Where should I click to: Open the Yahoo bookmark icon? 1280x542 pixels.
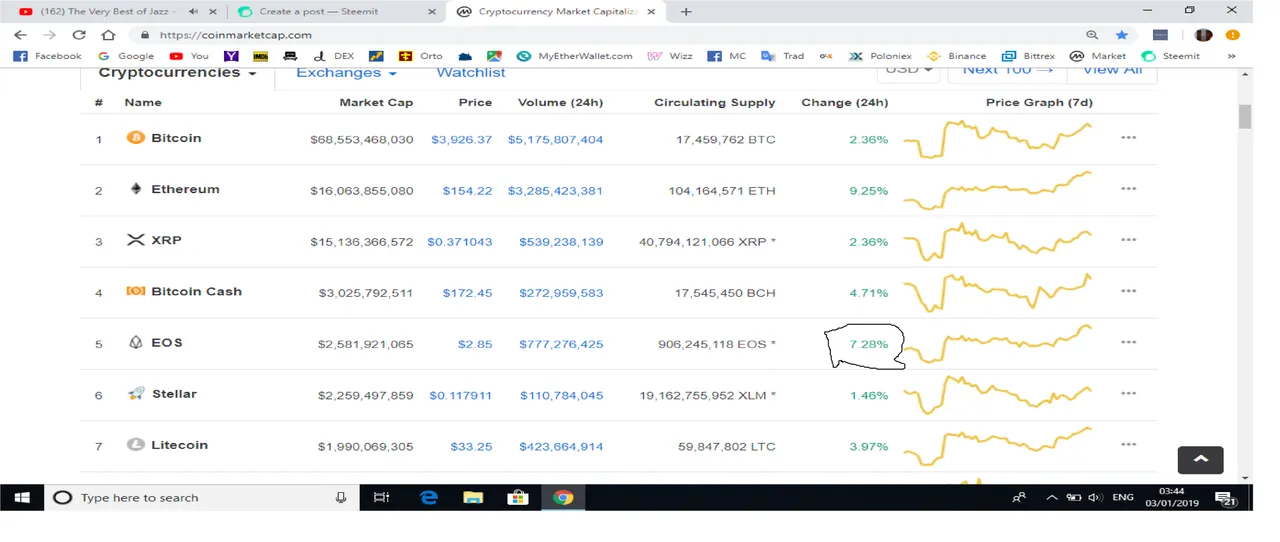231,56
